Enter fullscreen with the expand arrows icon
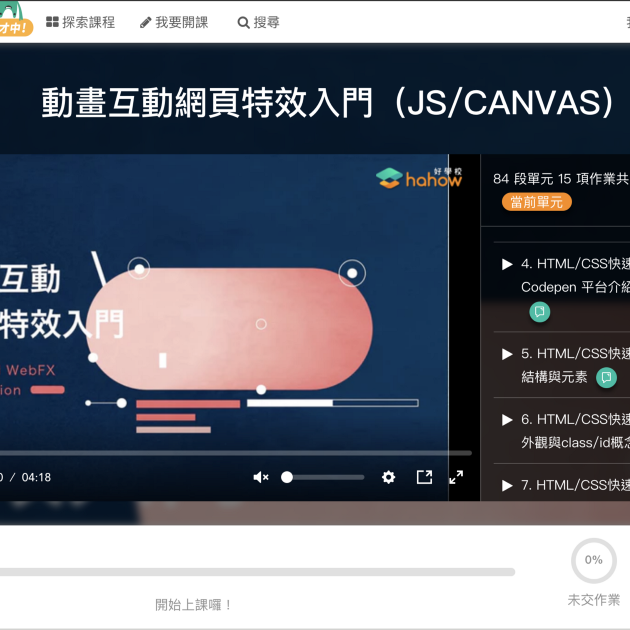 point(456,477)
